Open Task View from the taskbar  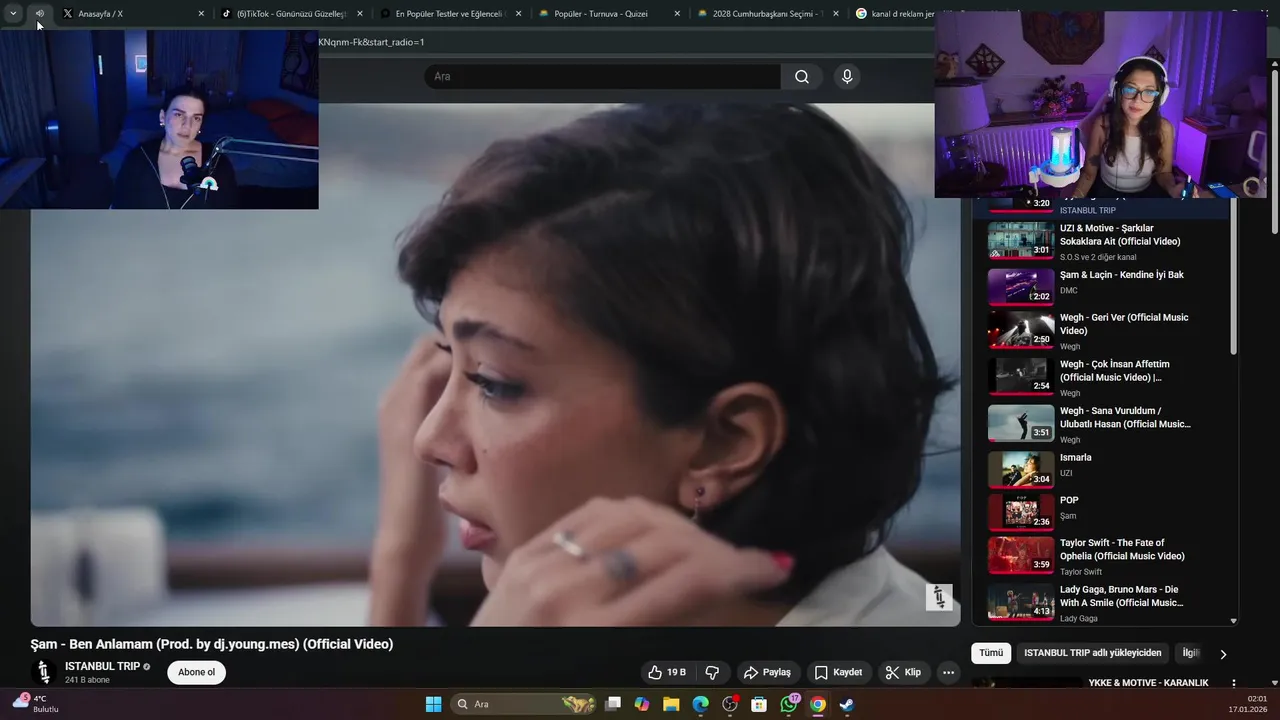point(613,704)
